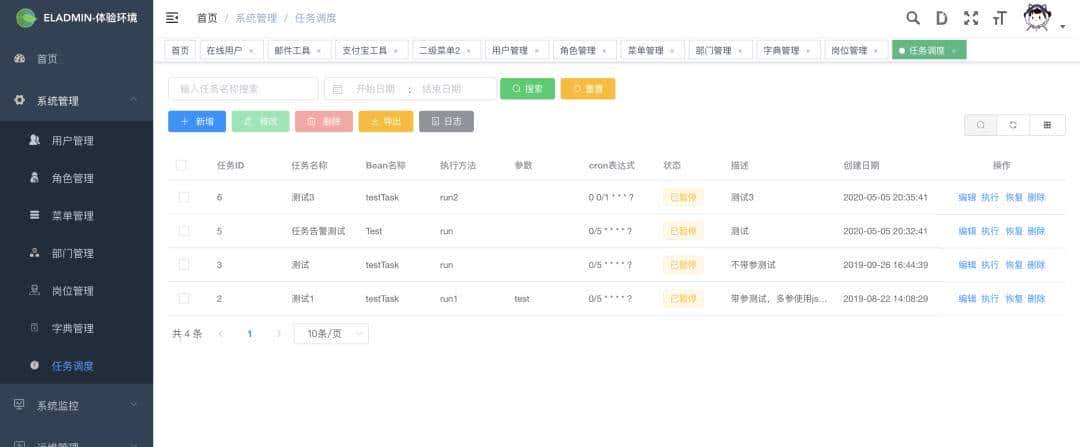
Task: Select page number 1 in pagination
Action: click(250, 333)
